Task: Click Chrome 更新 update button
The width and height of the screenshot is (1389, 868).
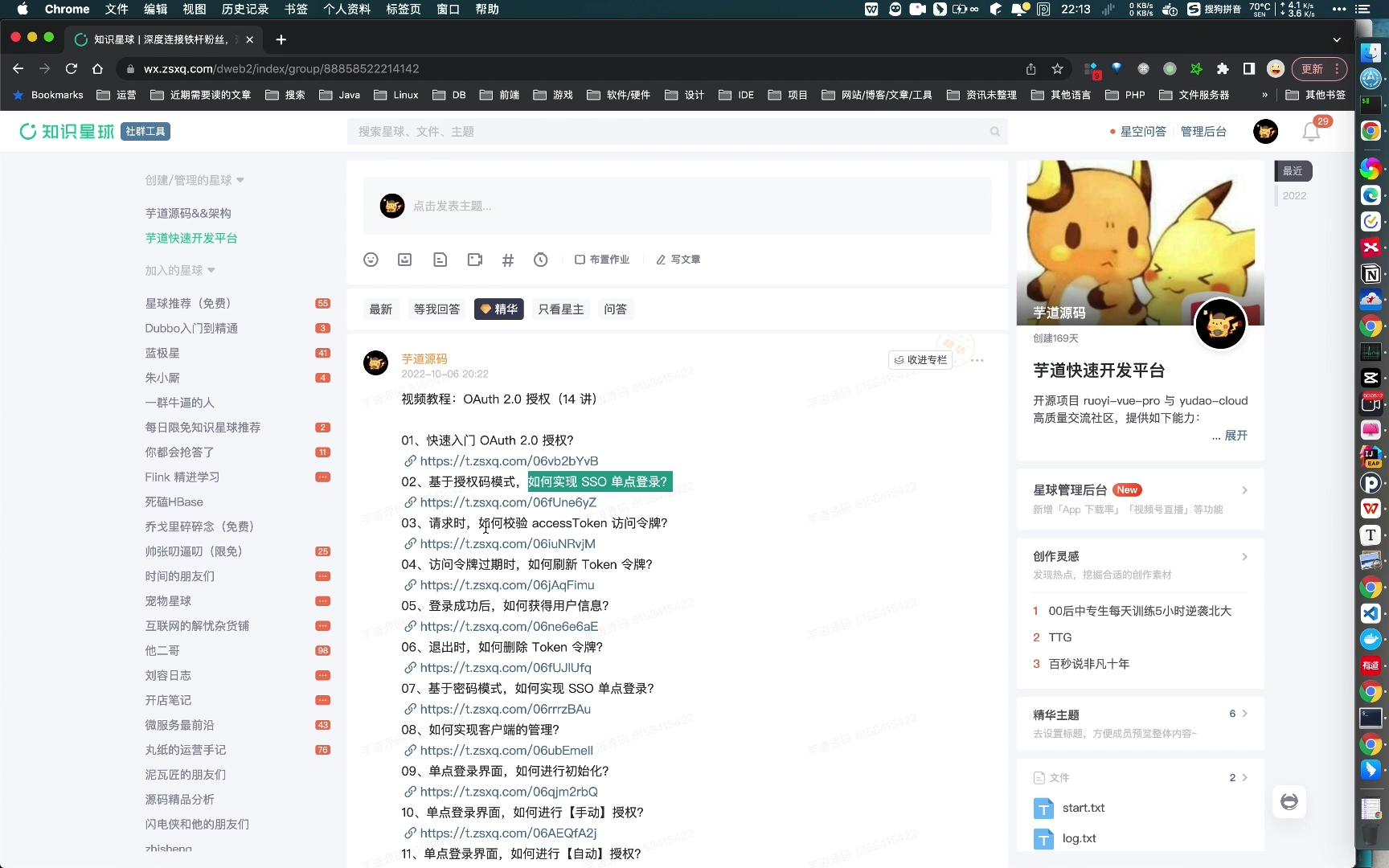Action: click(1318, 69)
